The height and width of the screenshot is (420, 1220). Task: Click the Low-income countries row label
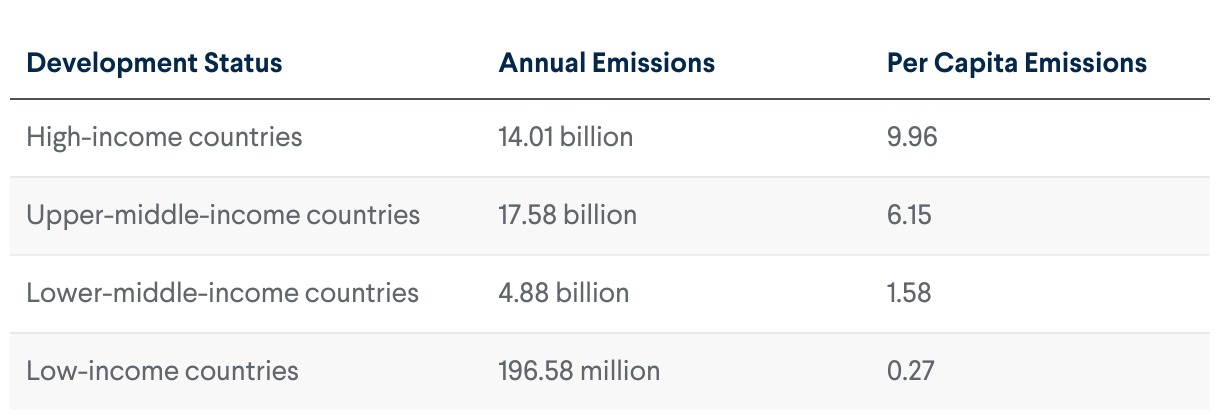tap(162, 370)
